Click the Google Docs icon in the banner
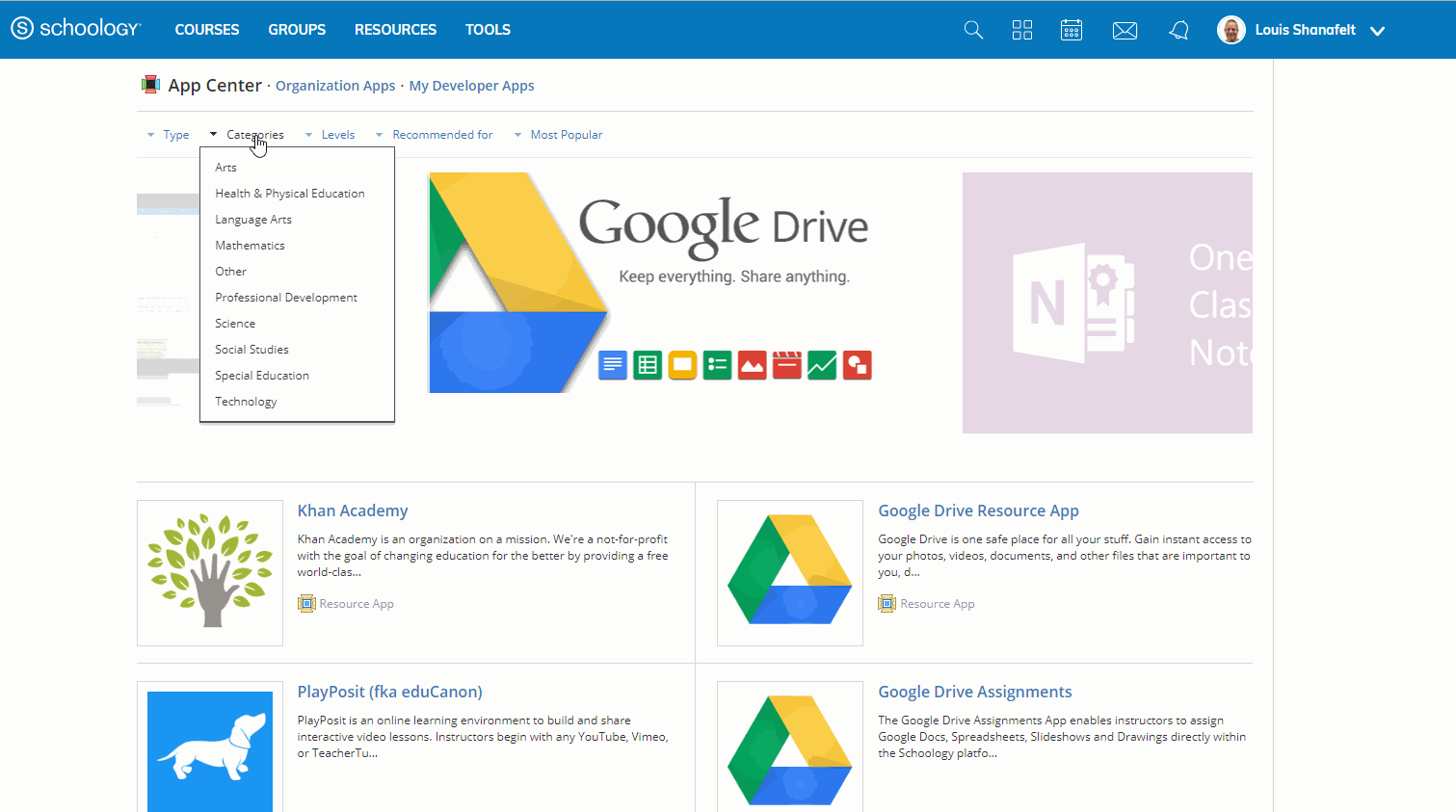The width and height of the screenshot is (1456, 812). (x=613, y=365)
